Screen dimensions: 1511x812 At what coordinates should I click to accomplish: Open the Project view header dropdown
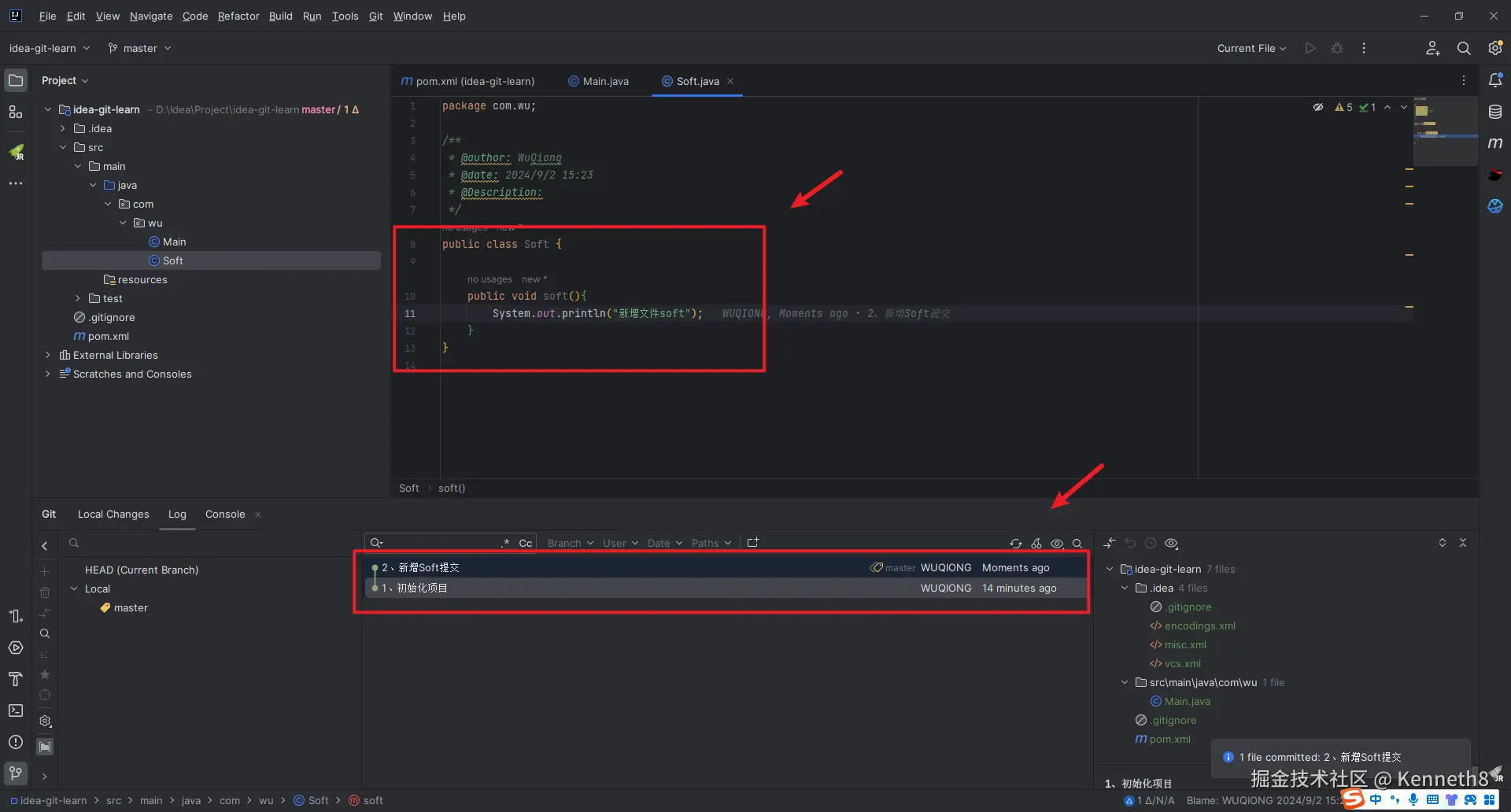click(65, 80)
